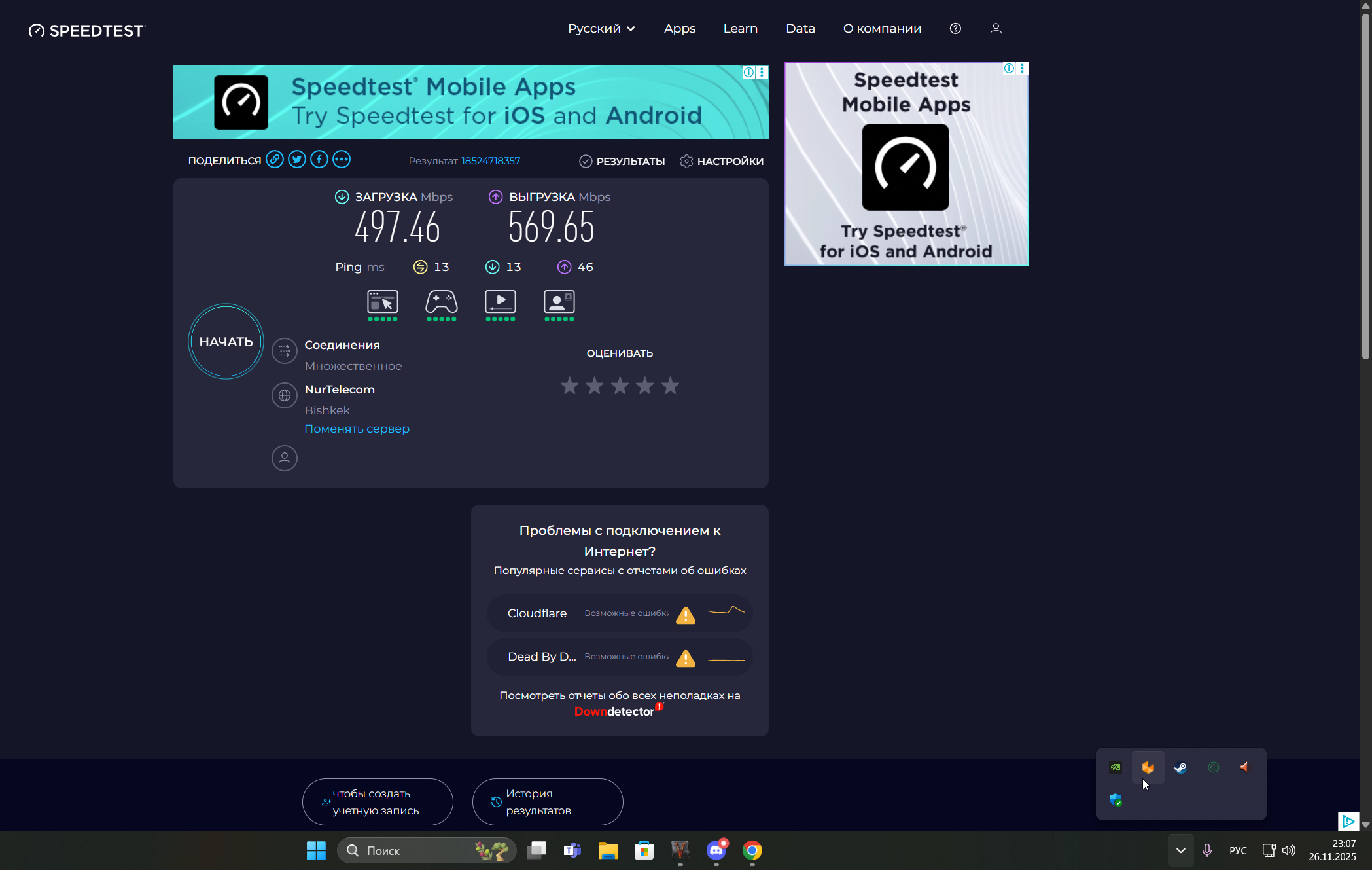Click the video chat quality icon
The width and height of the screenshot is (1372, 870).
[559, 302]
